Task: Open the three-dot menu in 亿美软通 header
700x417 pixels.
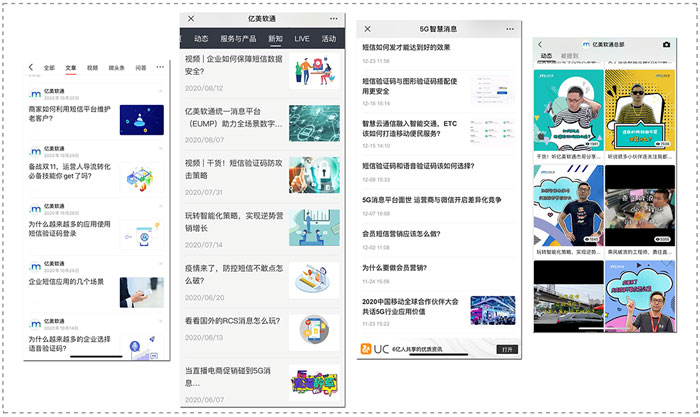Action: click(333, 19)
